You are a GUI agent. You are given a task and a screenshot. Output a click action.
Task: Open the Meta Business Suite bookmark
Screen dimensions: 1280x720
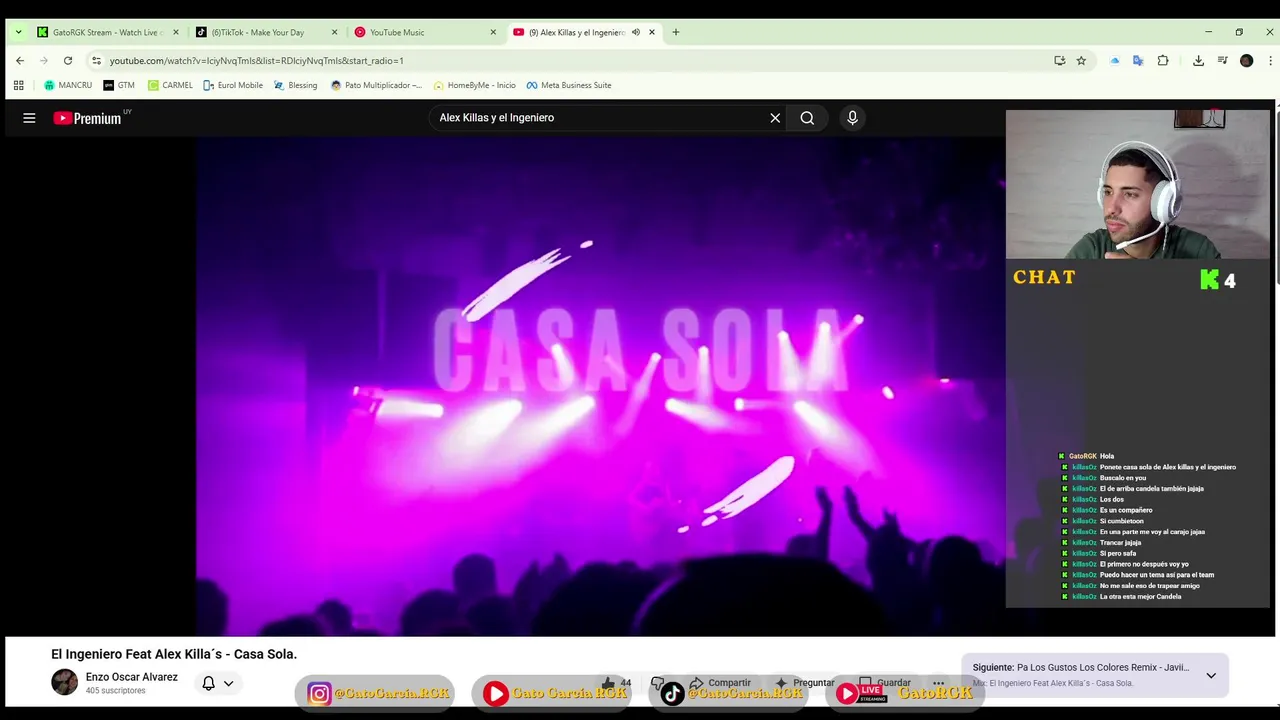569,85
